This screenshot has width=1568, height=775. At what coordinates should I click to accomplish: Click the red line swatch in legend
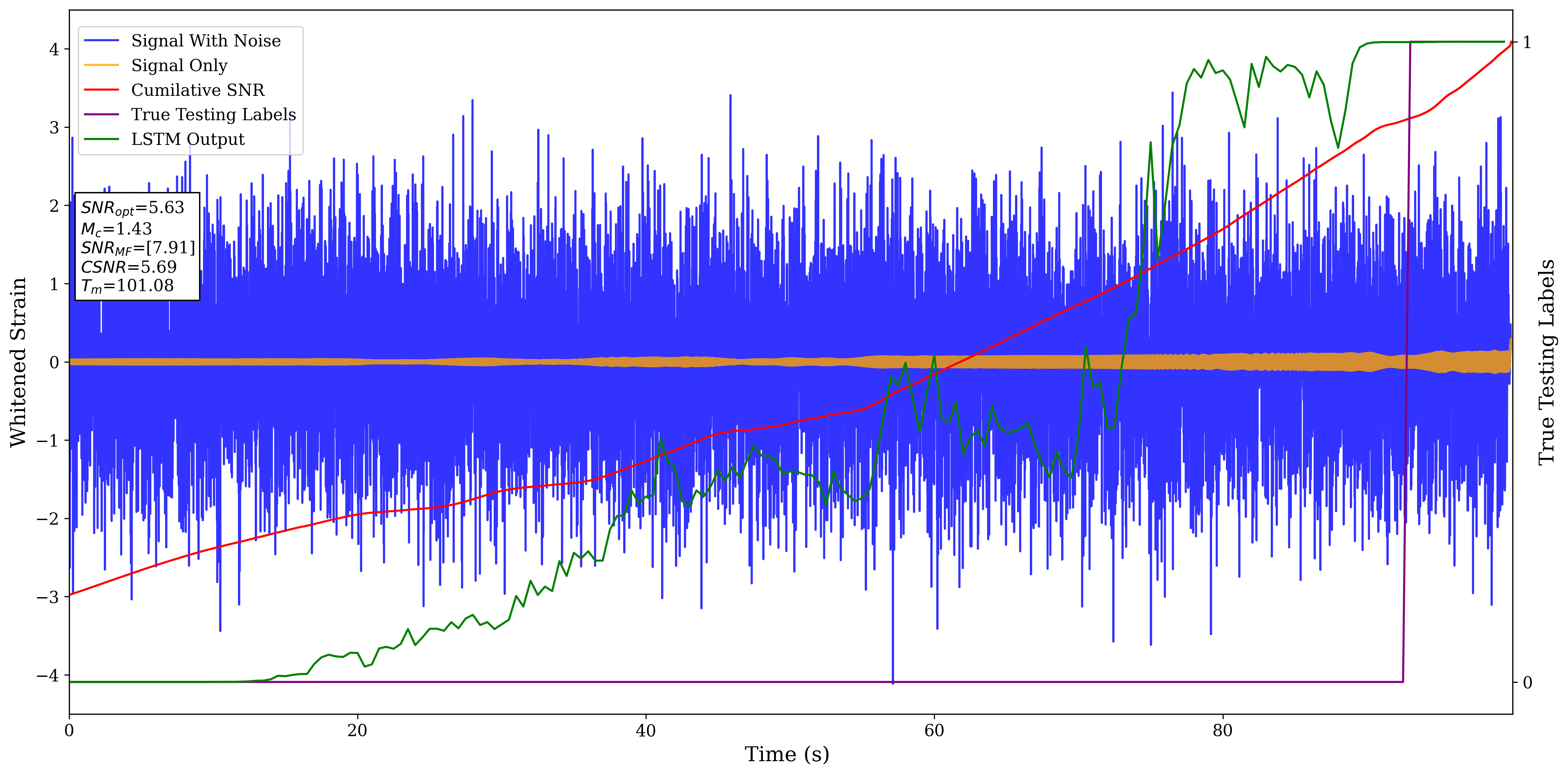tap(101, 90)
